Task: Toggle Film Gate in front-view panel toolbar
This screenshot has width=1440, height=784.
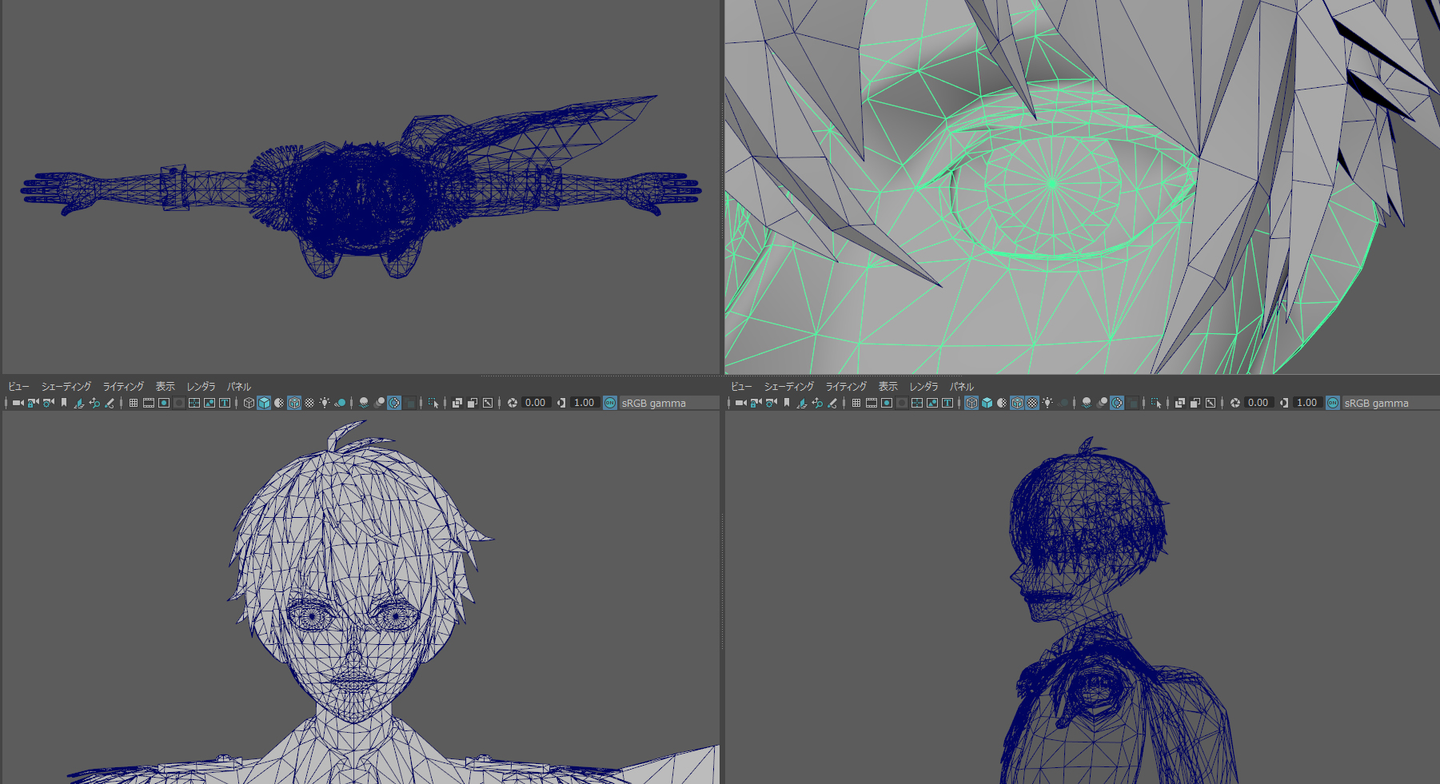Action: 148,403
